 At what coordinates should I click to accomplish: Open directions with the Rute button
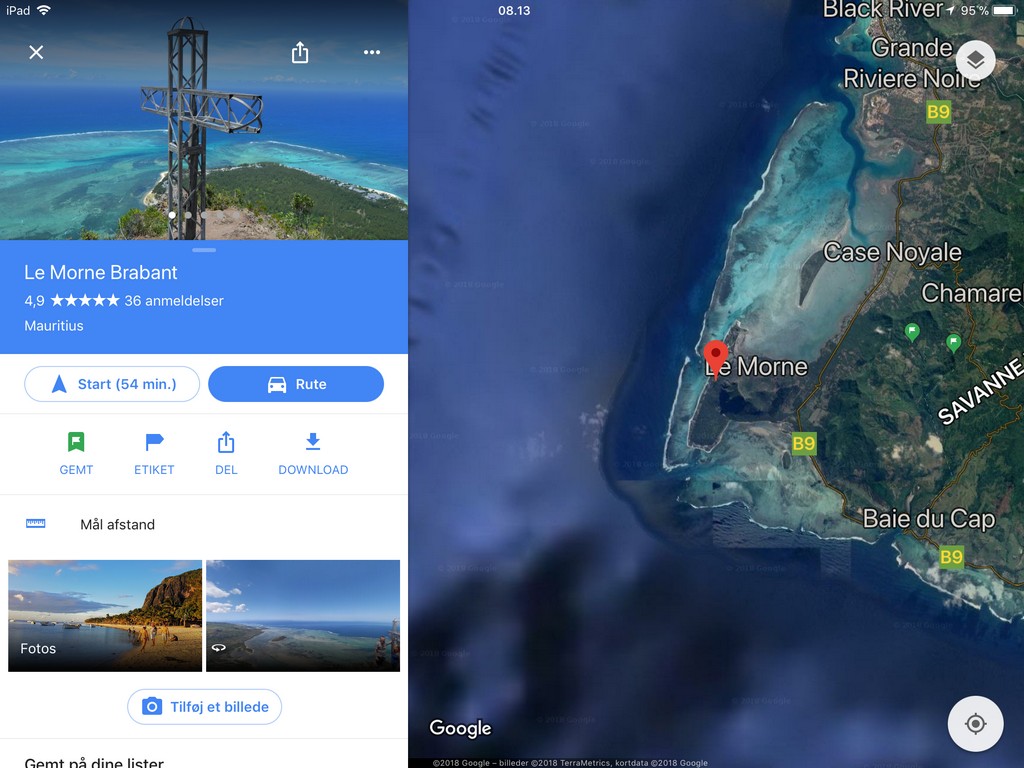(296, 384)
